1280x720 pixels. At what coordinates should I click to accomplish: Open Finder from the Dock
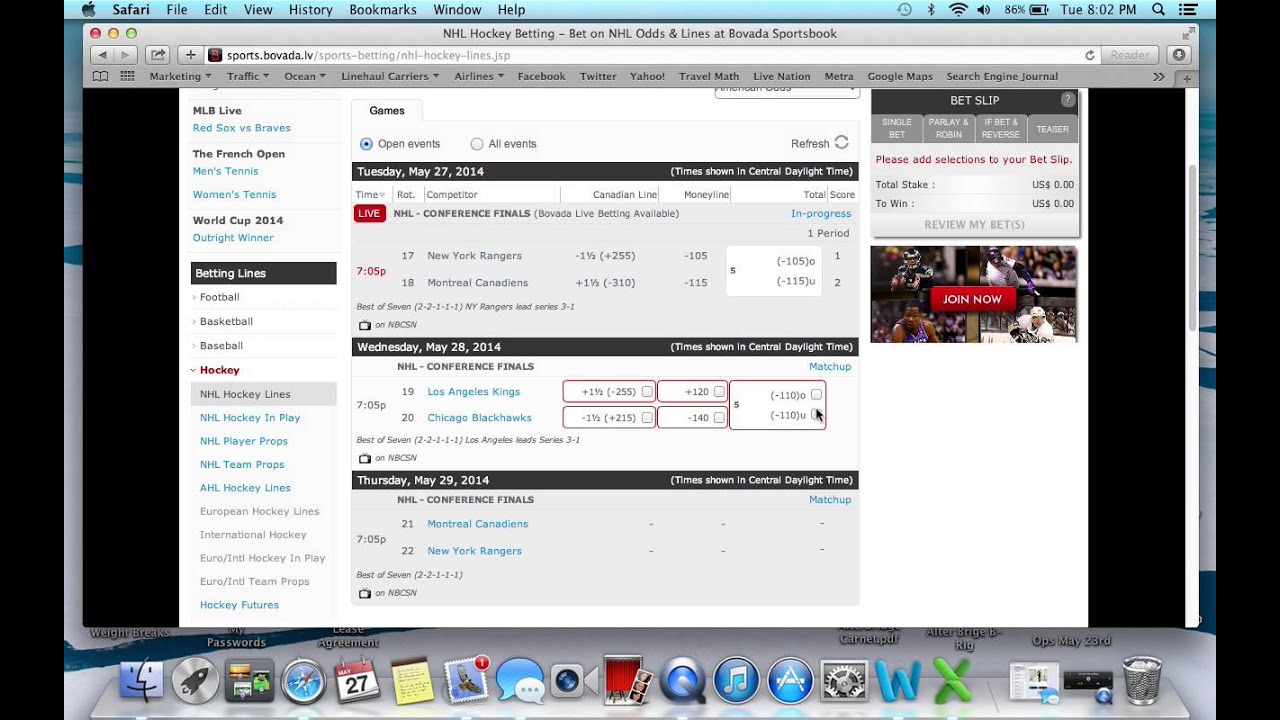tap(141, 682)
